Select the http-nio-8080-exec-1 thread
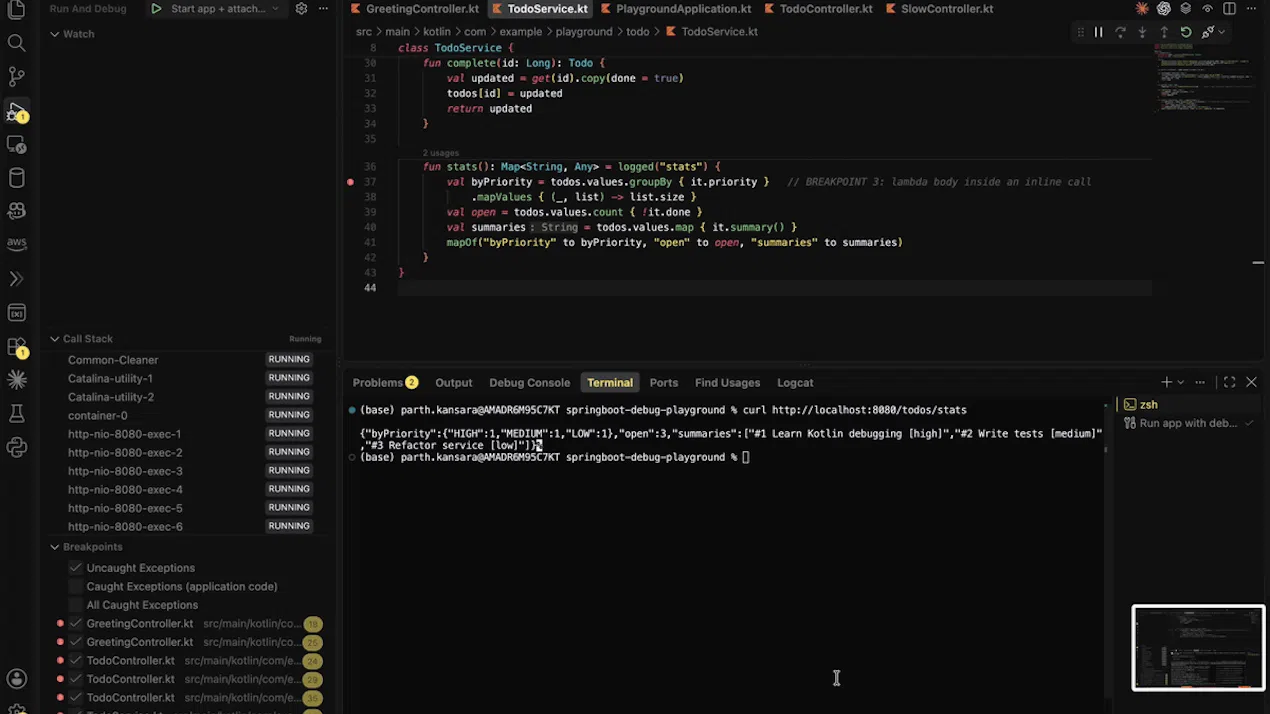Viewport: 1270px width, 714px height. tap(124, 434)
